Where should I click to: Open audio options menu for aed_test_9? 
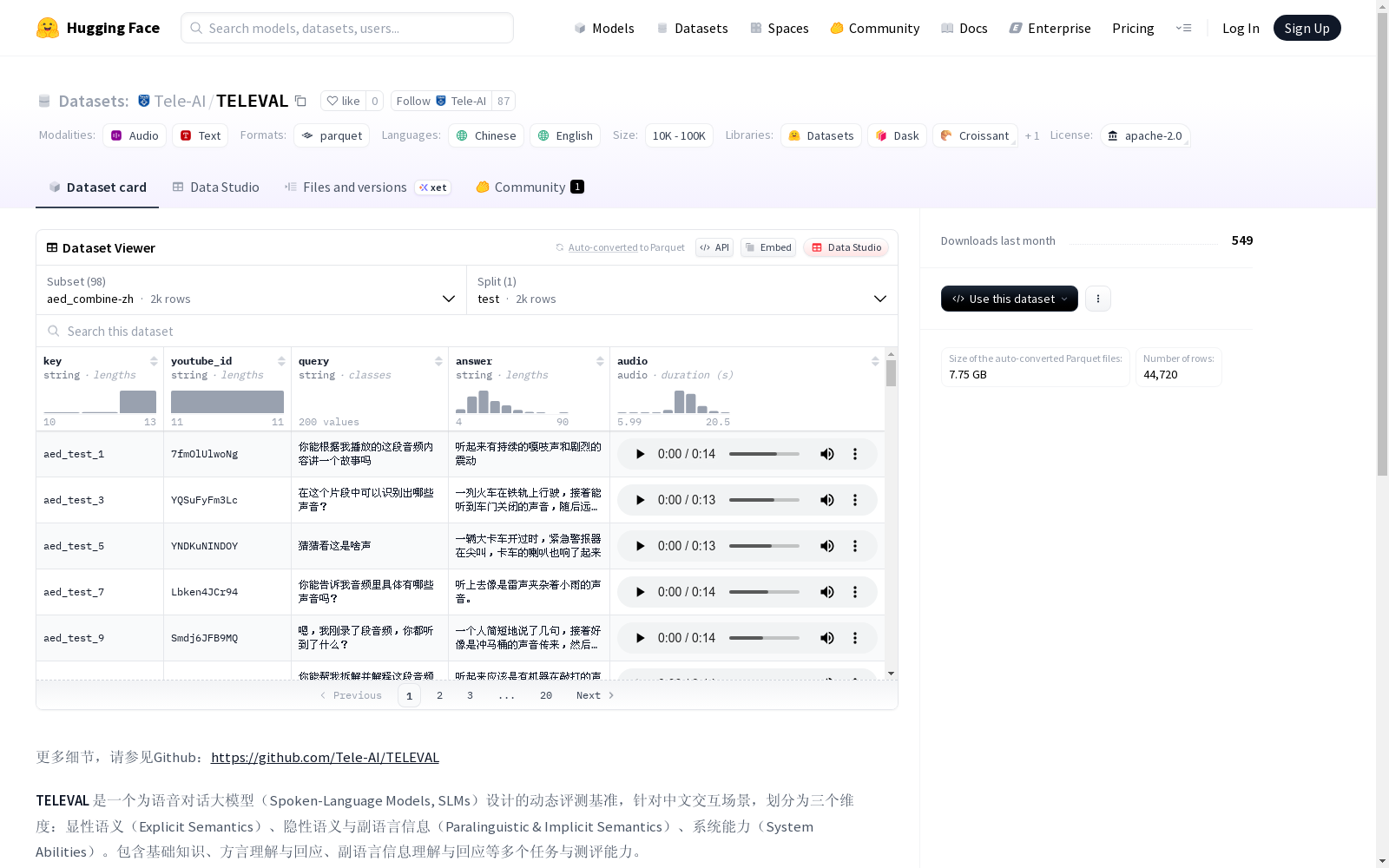[x=855, y=638]
